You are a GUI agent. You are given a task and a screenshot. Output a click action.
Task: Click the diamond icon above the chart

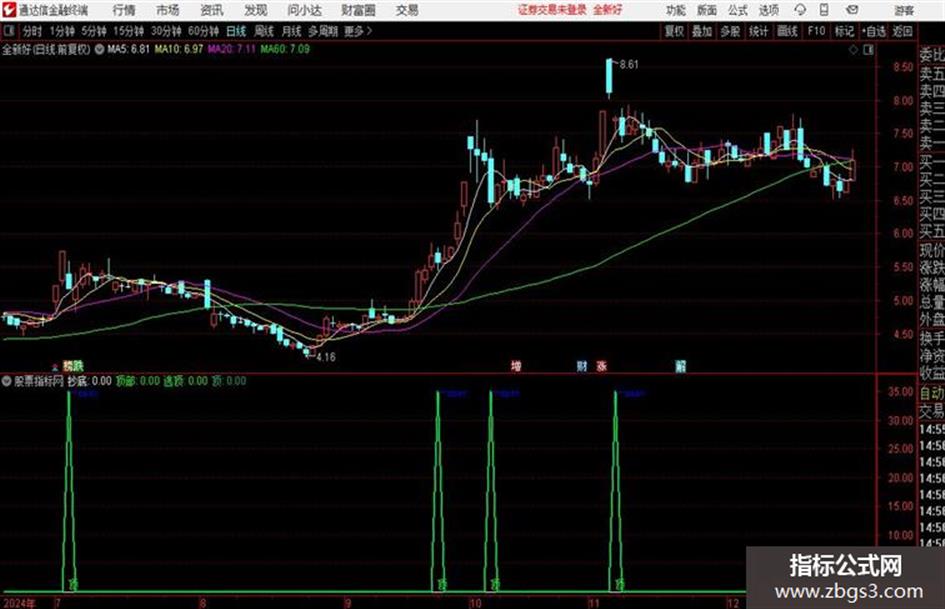point(853,49)
